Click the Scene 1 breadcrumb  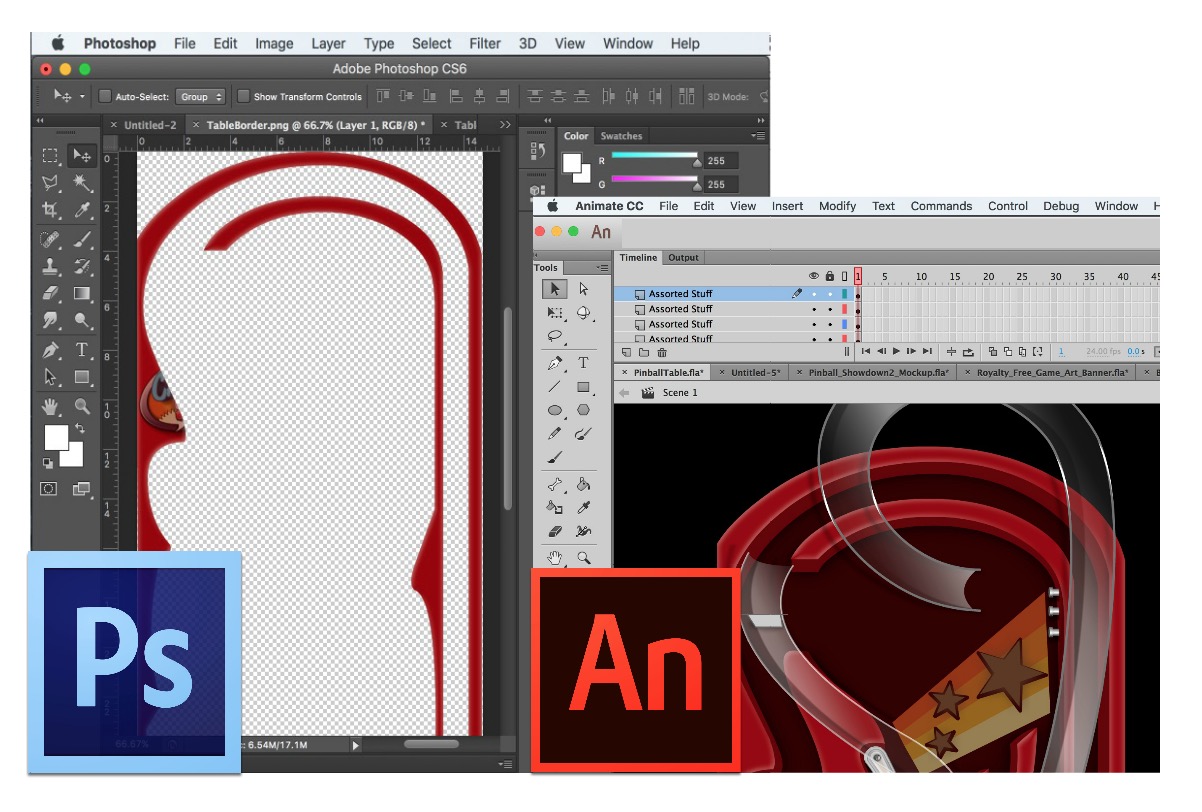(x=680, y=393)
